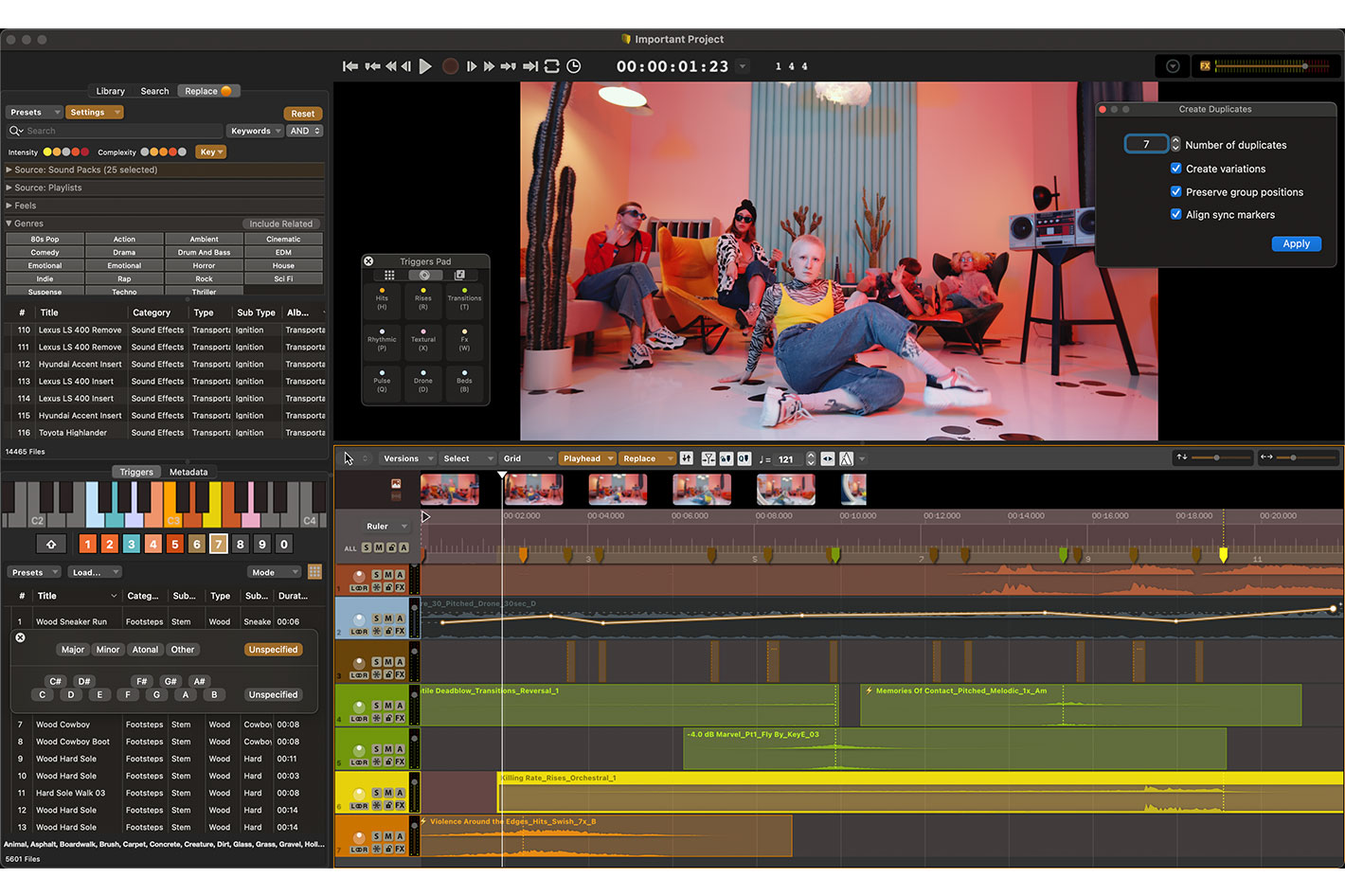Expand the Feels section
This screenshot has height=896, width=1345.
pos(165,206)
